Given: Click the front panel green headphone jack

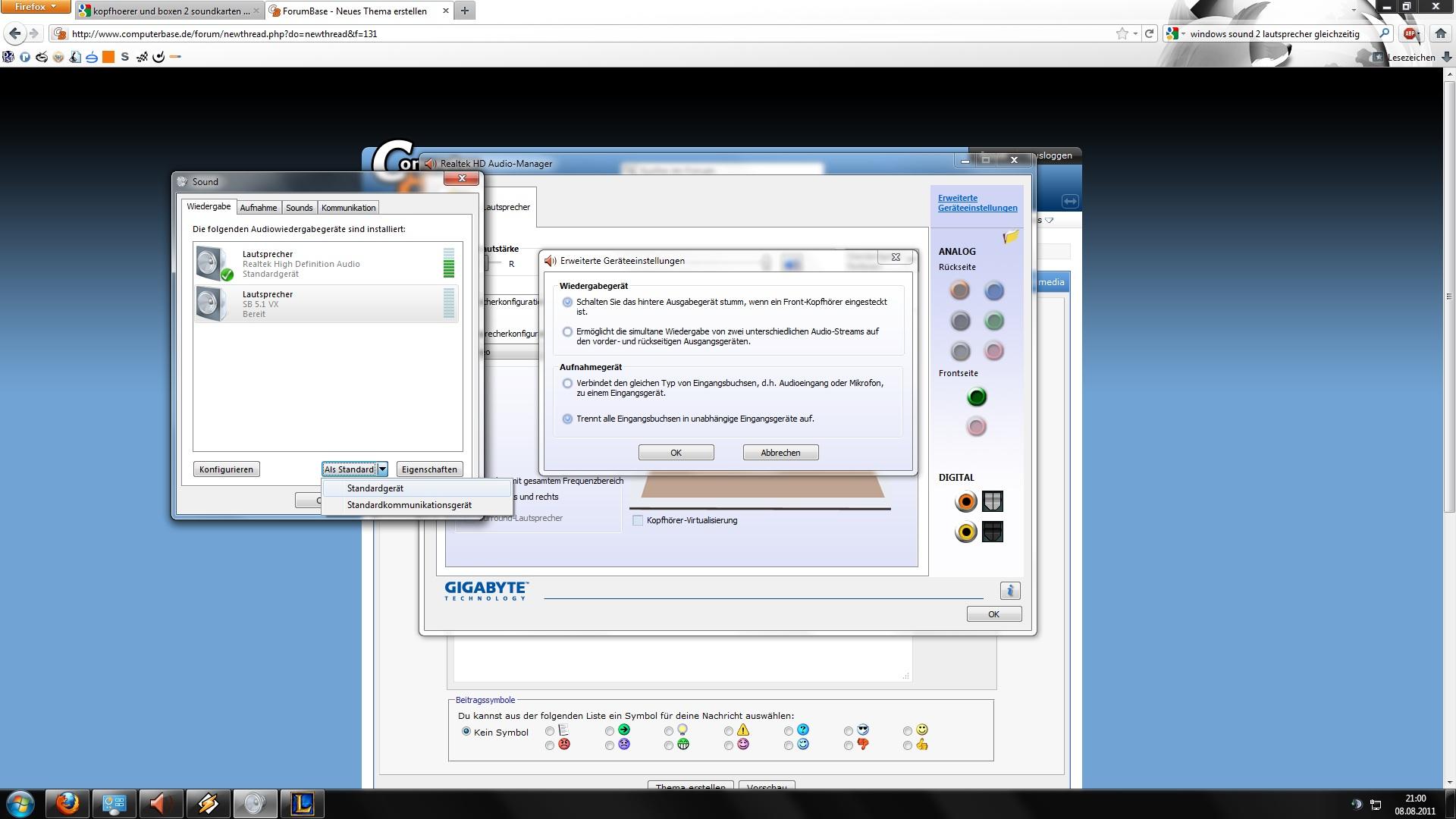Looking at the screenshot, I should click(977, 397).
